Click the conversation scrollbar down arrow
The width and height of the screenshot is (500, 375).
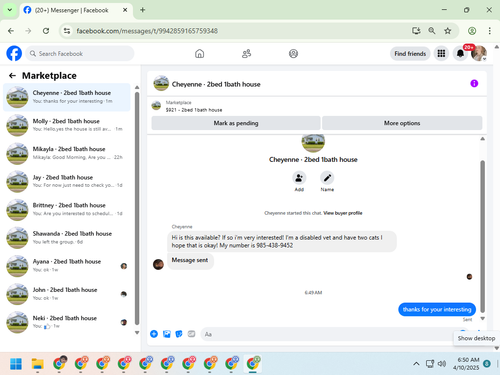pyautogui.click(x=482, y=319)
